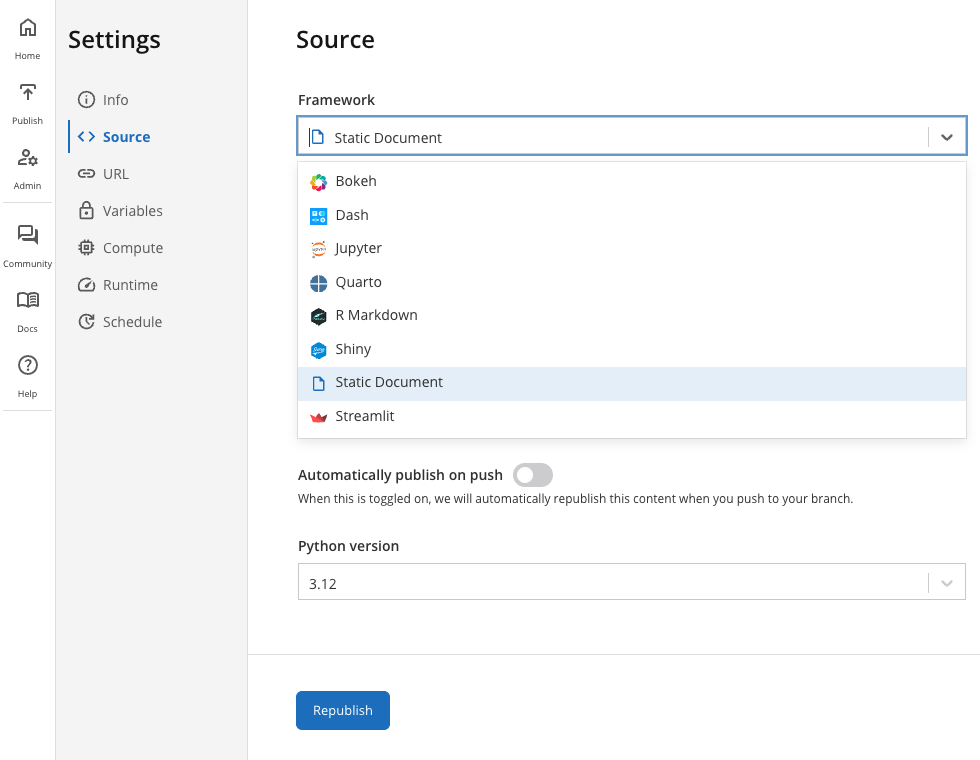Open the Publish page icon
This screenshot has width=980, height=760.
coord(28,94)
